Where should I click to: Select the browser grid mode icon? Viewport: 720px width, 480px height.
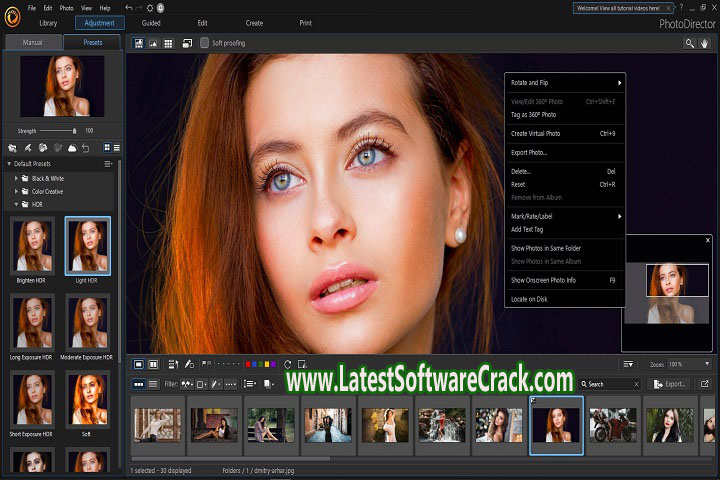tap(169, 43)
